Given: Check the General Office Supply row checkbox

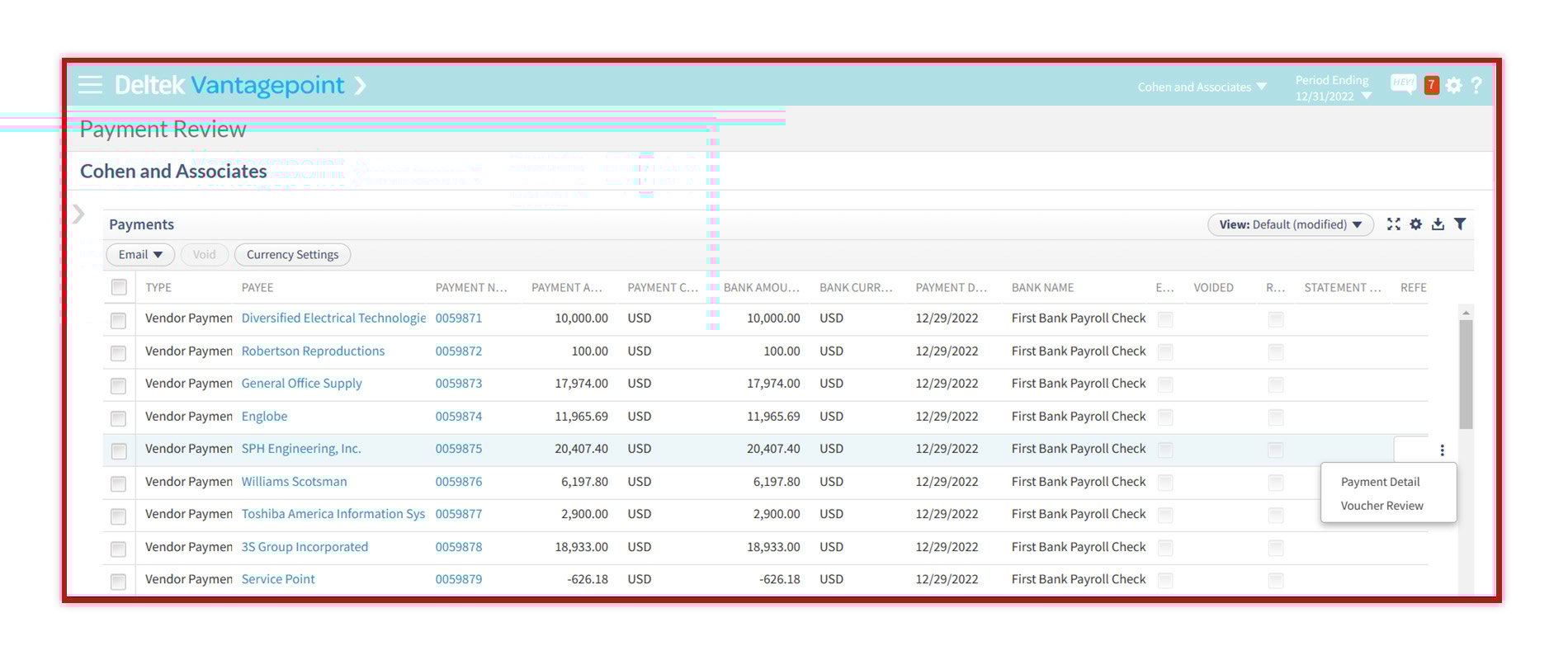Looking at the screenshot, I should [119, 385].
